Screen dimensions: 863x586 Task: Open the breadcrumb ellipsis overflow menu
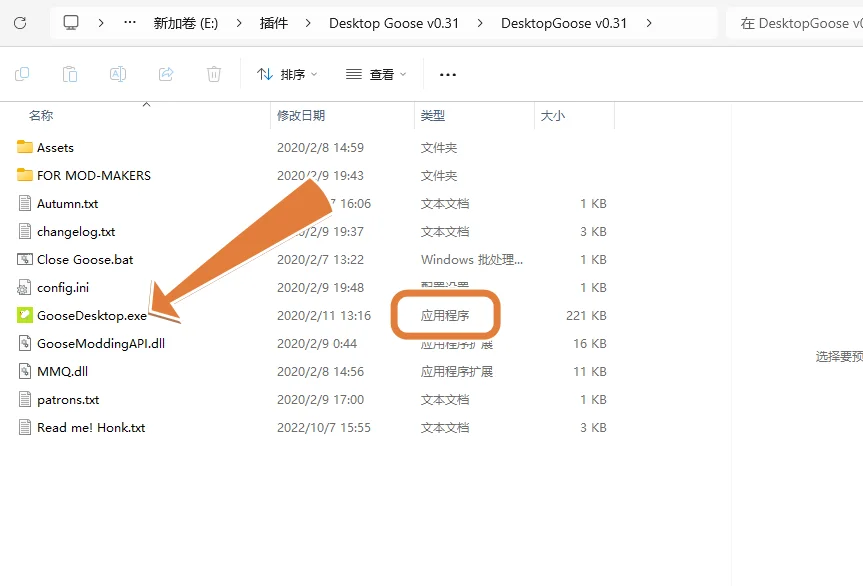click(x=130, y=23)
